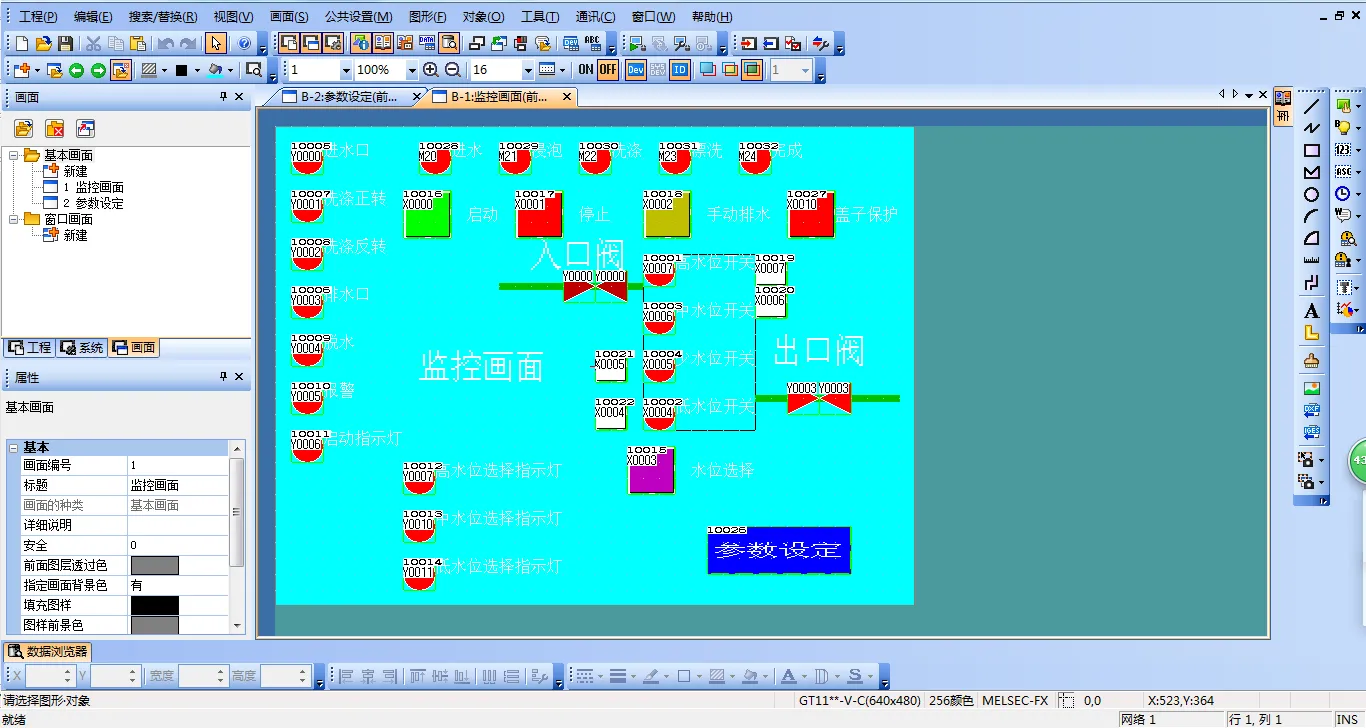Click the 图样前景色 gray swatch
Image resolution: width=1366 pixels, height=728 pixels.
[x=155, y=625]
